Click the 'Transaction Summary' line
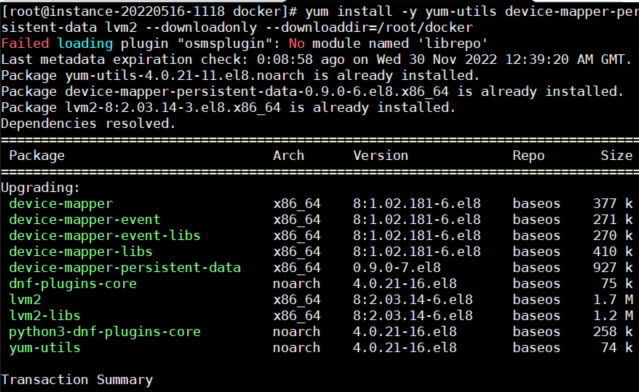This screenshot has width=639, height=392. coord(77,379)
